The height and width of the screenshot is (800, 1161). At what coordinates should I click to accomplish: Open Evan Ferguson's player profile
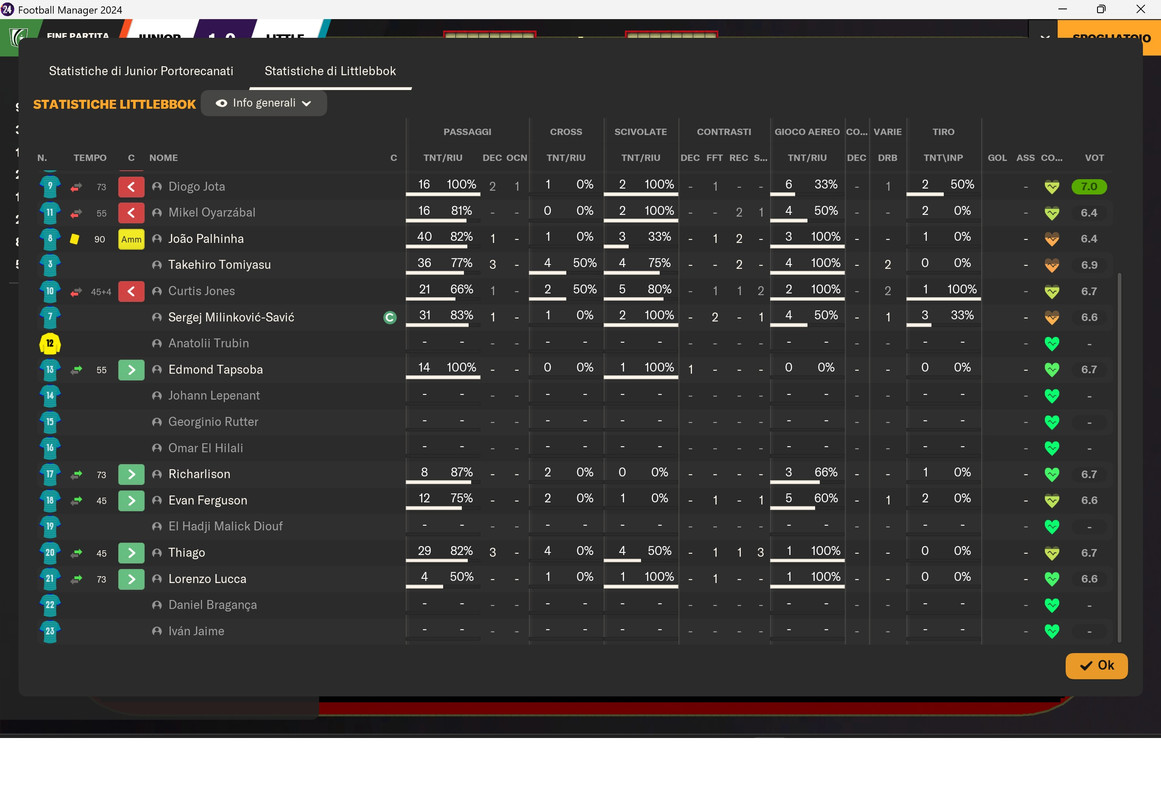(207, 500)
